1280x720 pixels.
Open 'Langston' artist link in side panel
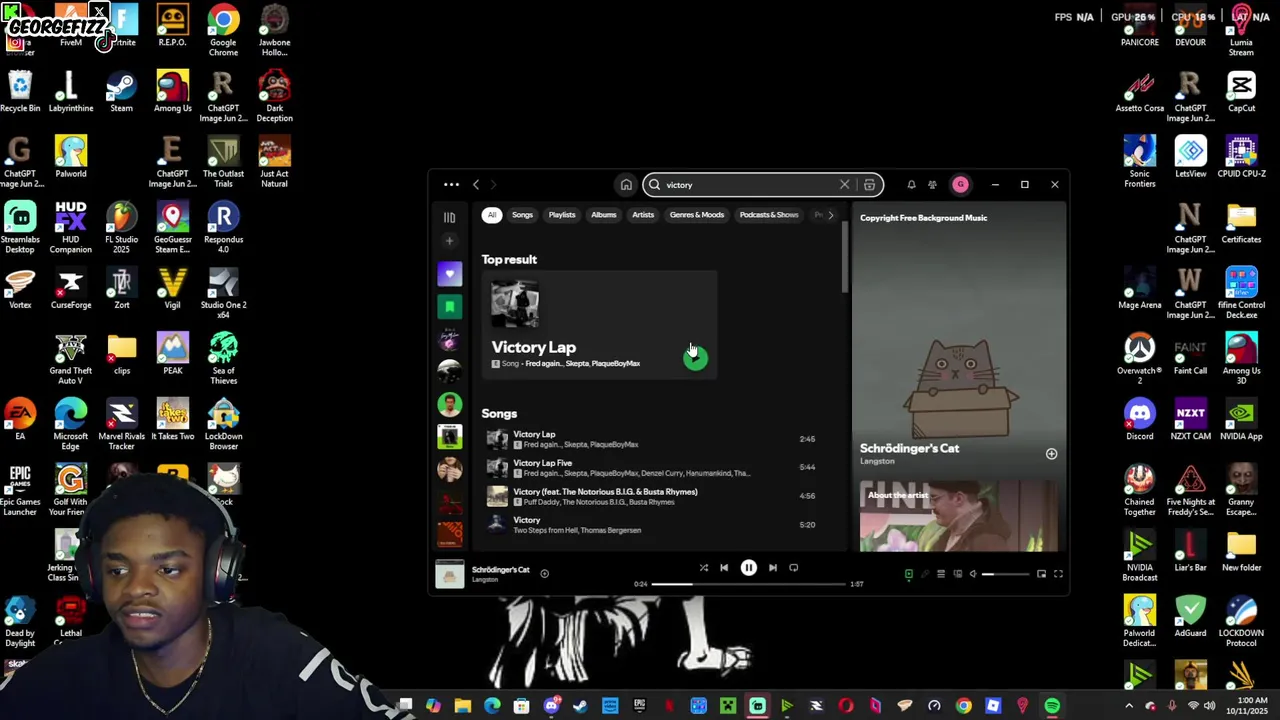877,461
